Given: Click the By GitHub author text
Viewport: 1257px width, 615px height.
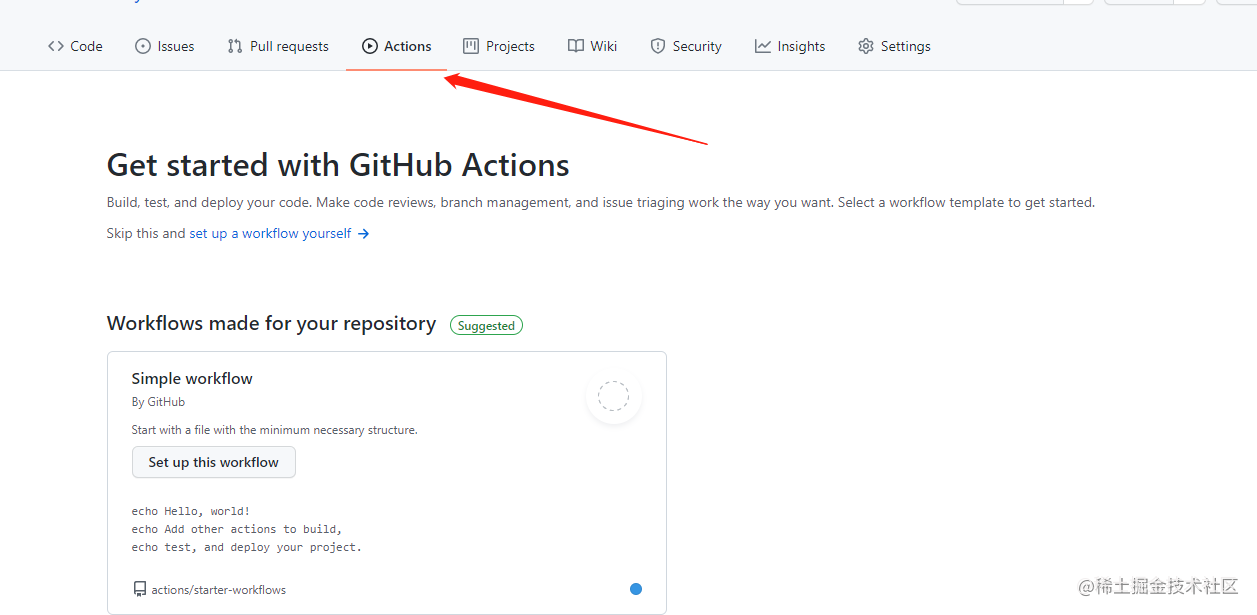Looking at the screenshot, I should coord(158,402).
